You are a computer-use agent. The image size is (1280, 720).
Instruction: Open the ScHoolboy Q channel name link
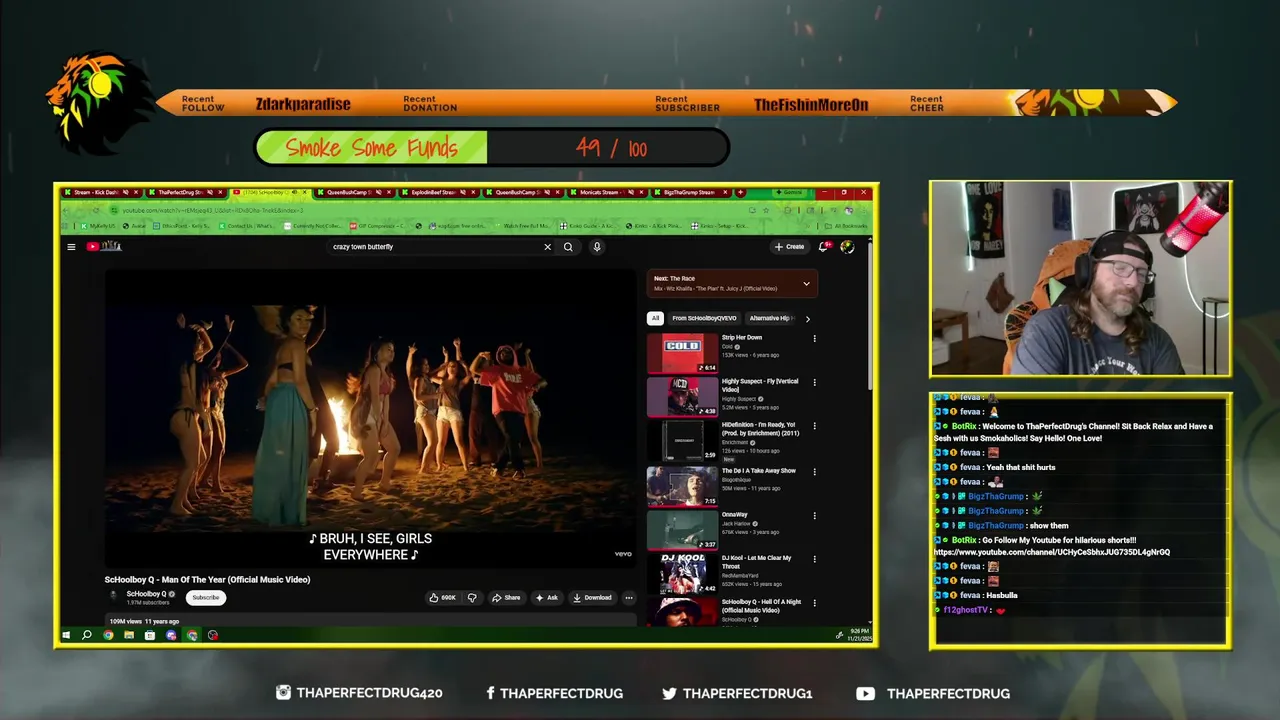(146, 594)
